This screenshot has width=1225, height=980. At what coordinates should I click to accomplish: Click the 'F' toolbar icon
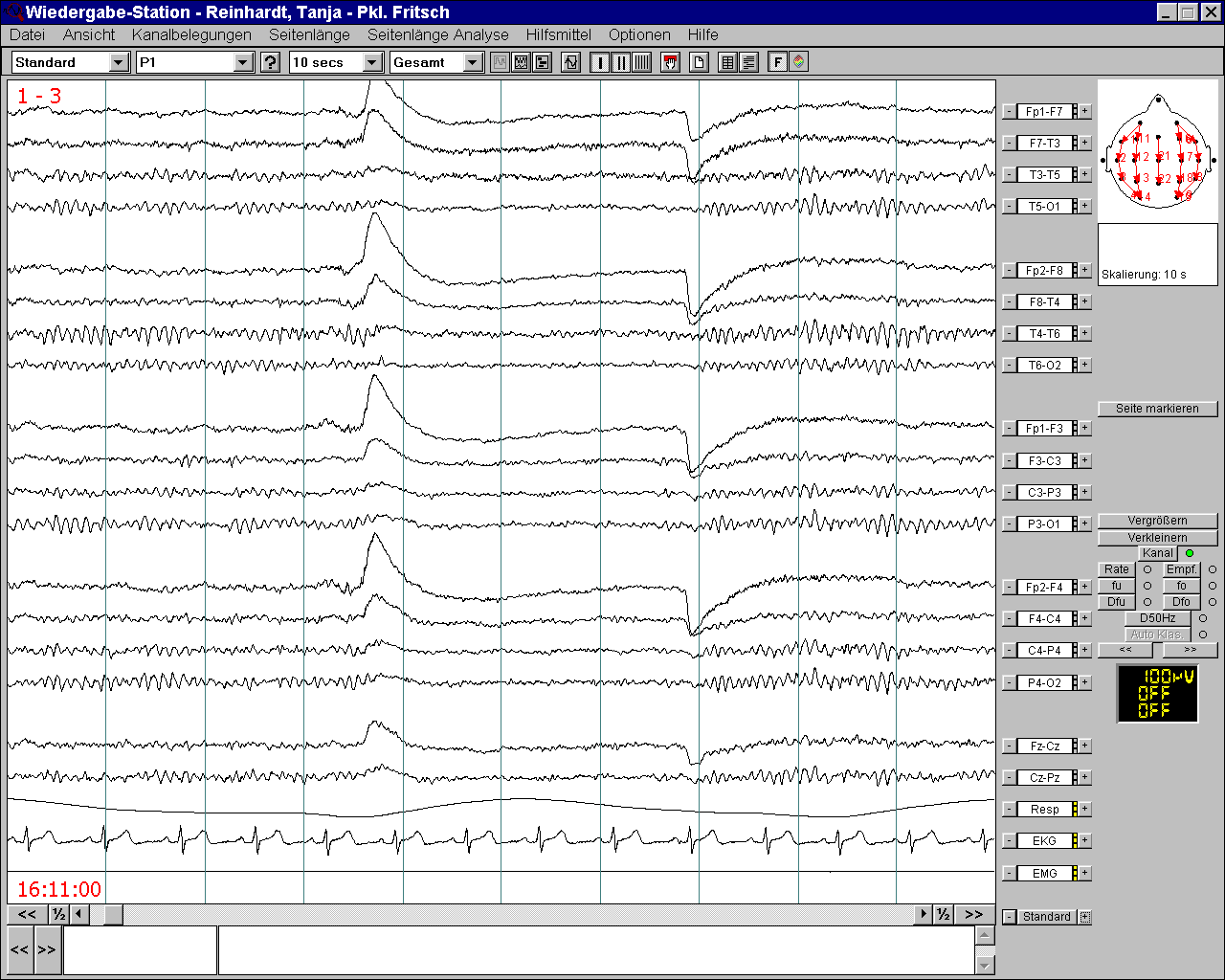click(x=777, y=62)
